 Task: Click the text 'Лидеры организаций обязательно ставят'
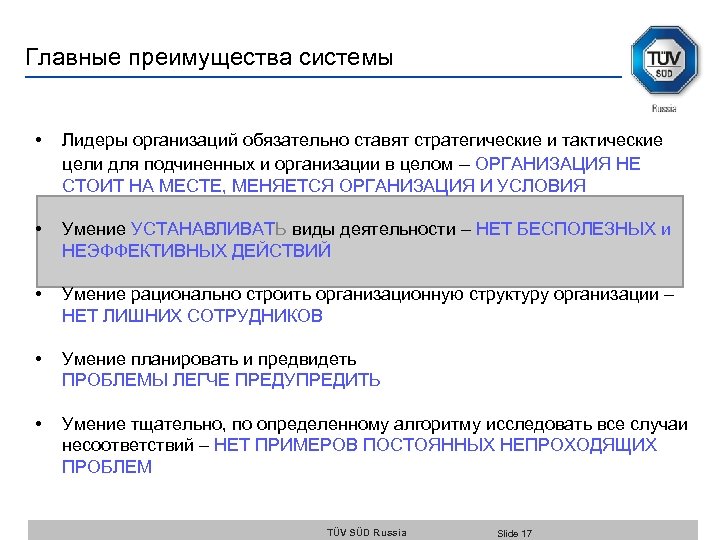coord(235,141)
